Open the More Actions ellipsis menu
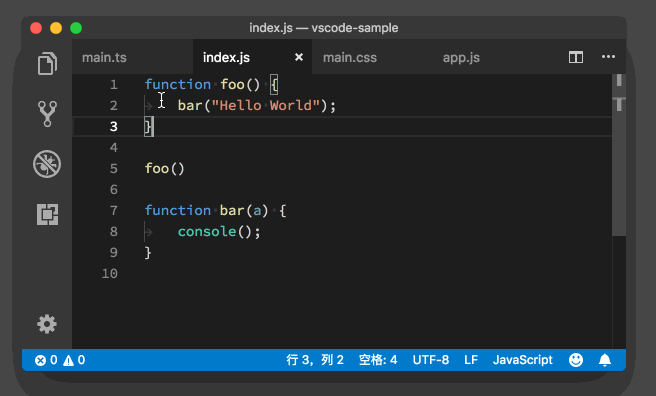656x396 pixels. (608, 57)
